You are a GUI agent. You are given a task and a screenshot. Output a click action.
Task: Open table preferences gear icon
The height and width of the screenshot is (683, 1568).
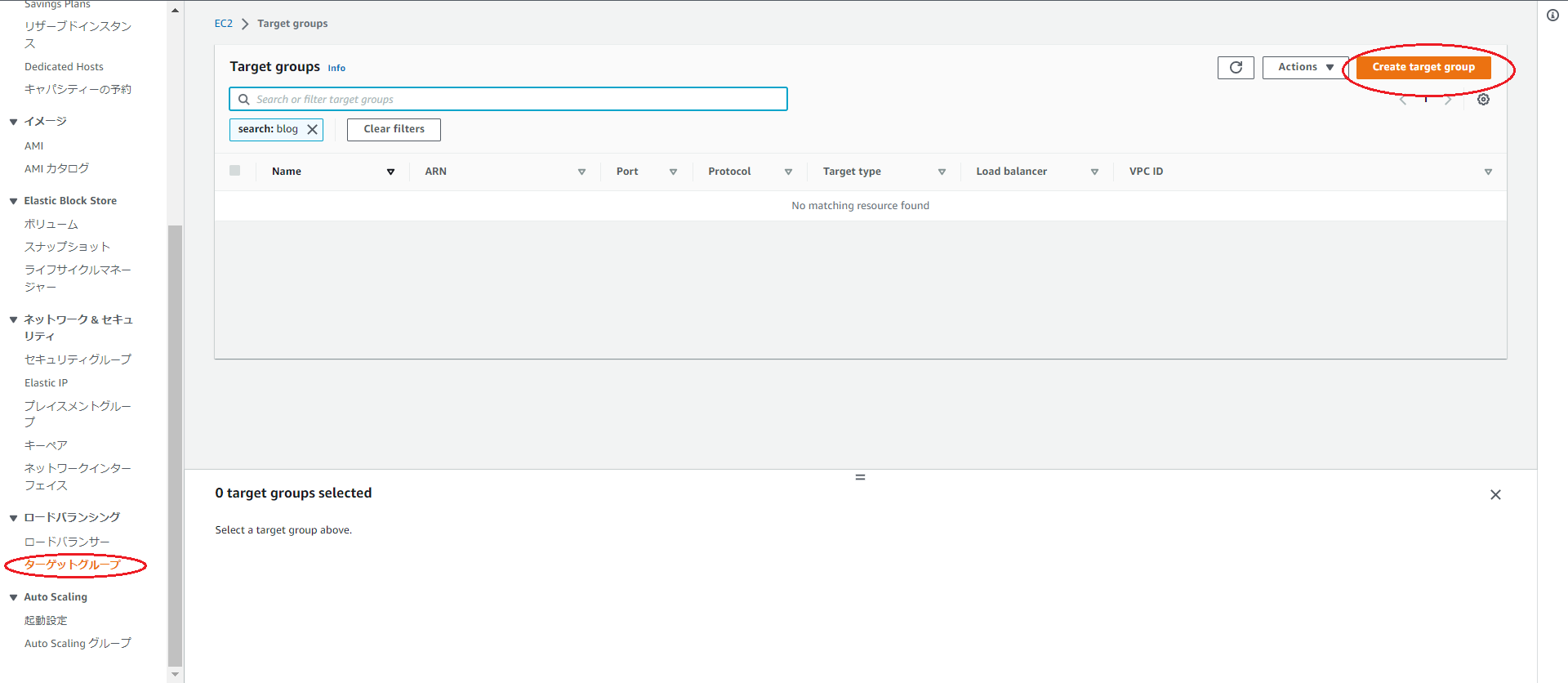[1483, 100]
